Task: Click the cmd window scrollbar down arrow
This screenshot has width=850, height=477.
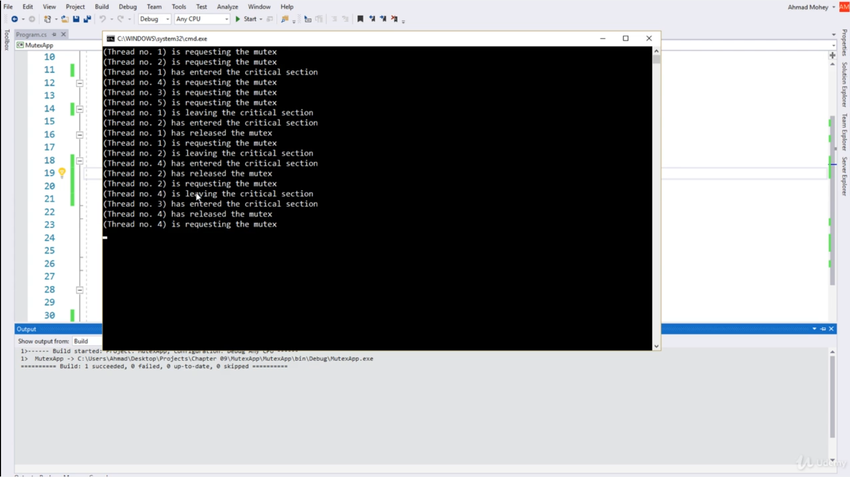Action: click(656, 346)
